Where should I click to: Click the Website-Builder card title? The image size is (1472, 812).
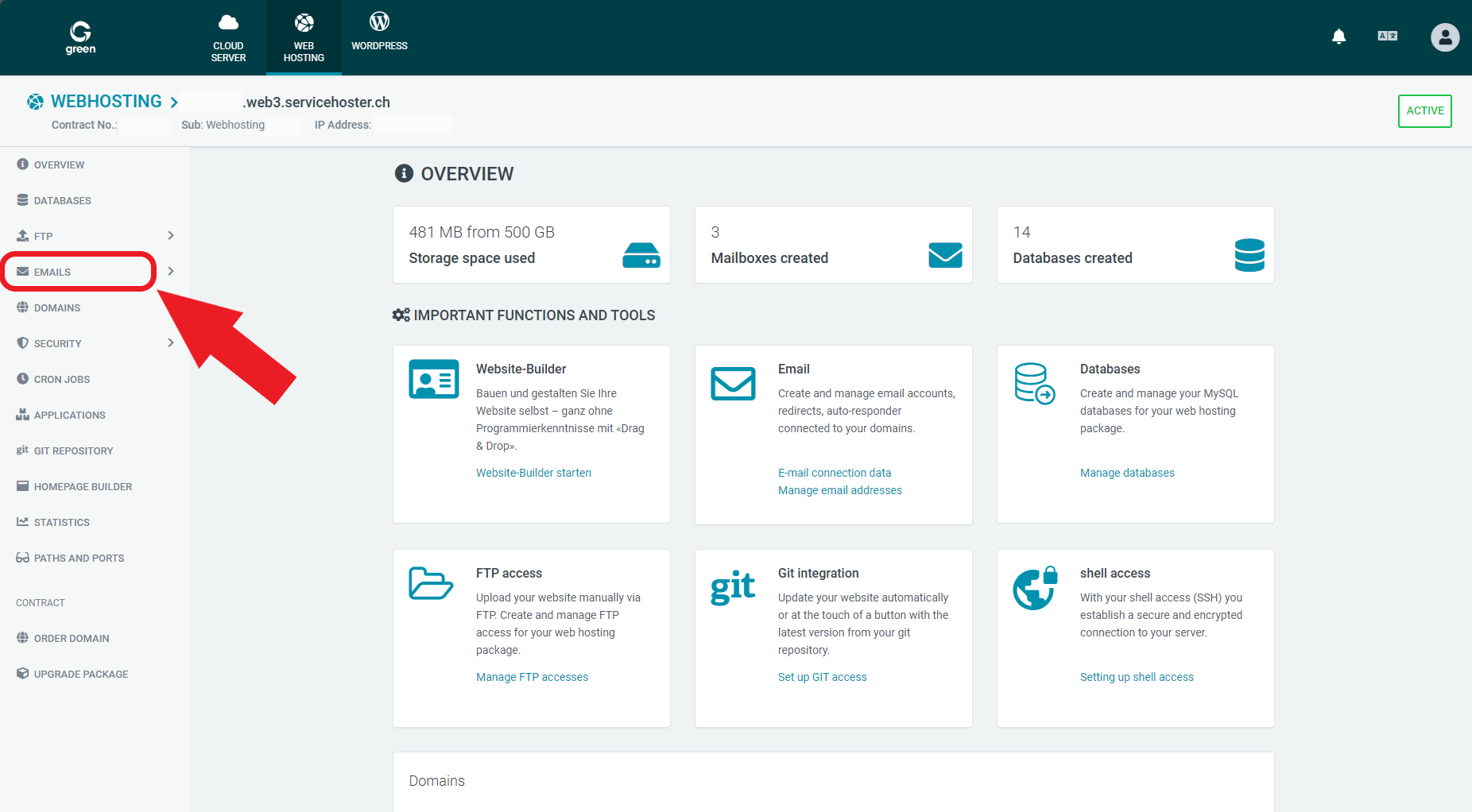point(521,369)
